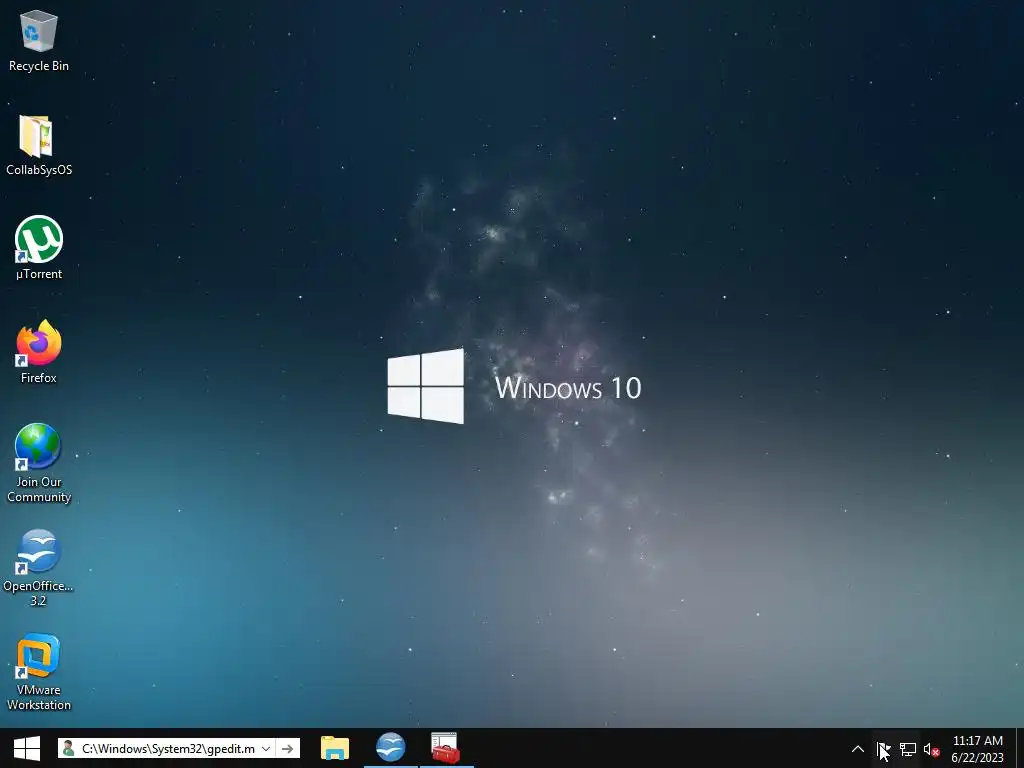Viewport: 1024px width, 768px height.
Task: Select the Firefox desktop shortcut
Action: [x=39, y=352]
